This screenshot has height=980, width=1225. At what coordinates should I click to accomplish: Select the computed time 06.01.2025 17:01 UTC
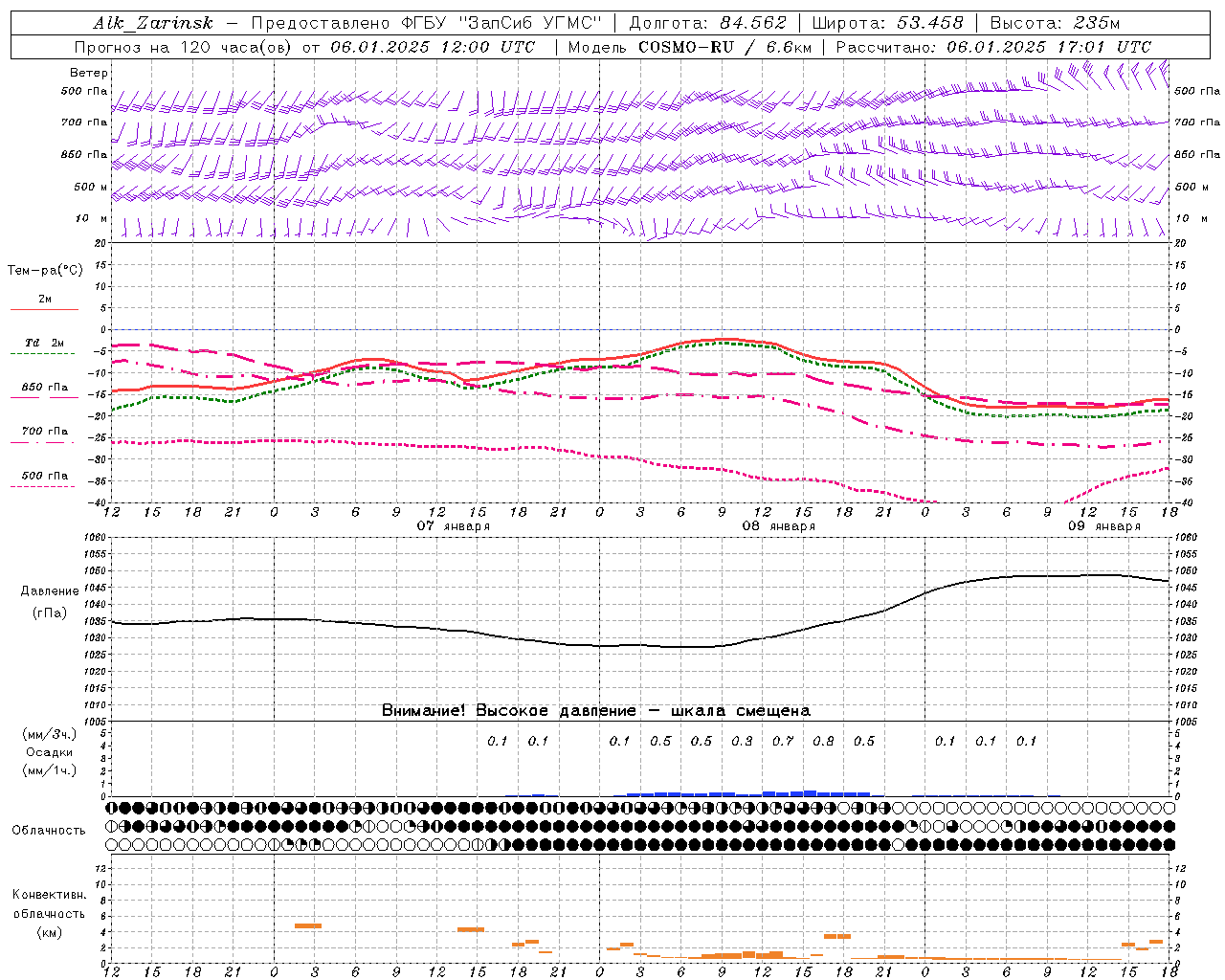pyautogui.click(x=1049, y=47)
